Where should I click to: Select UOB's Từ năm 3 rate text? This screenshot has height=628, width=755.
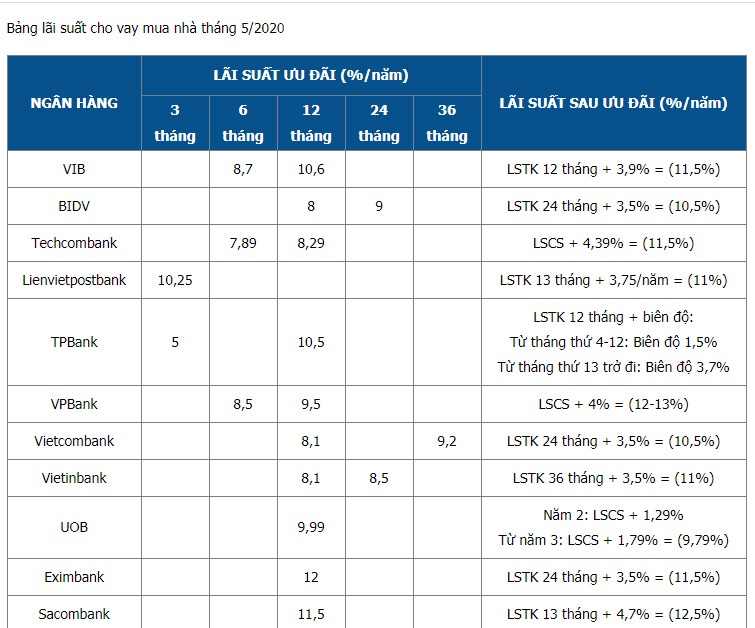coord(613,540)
